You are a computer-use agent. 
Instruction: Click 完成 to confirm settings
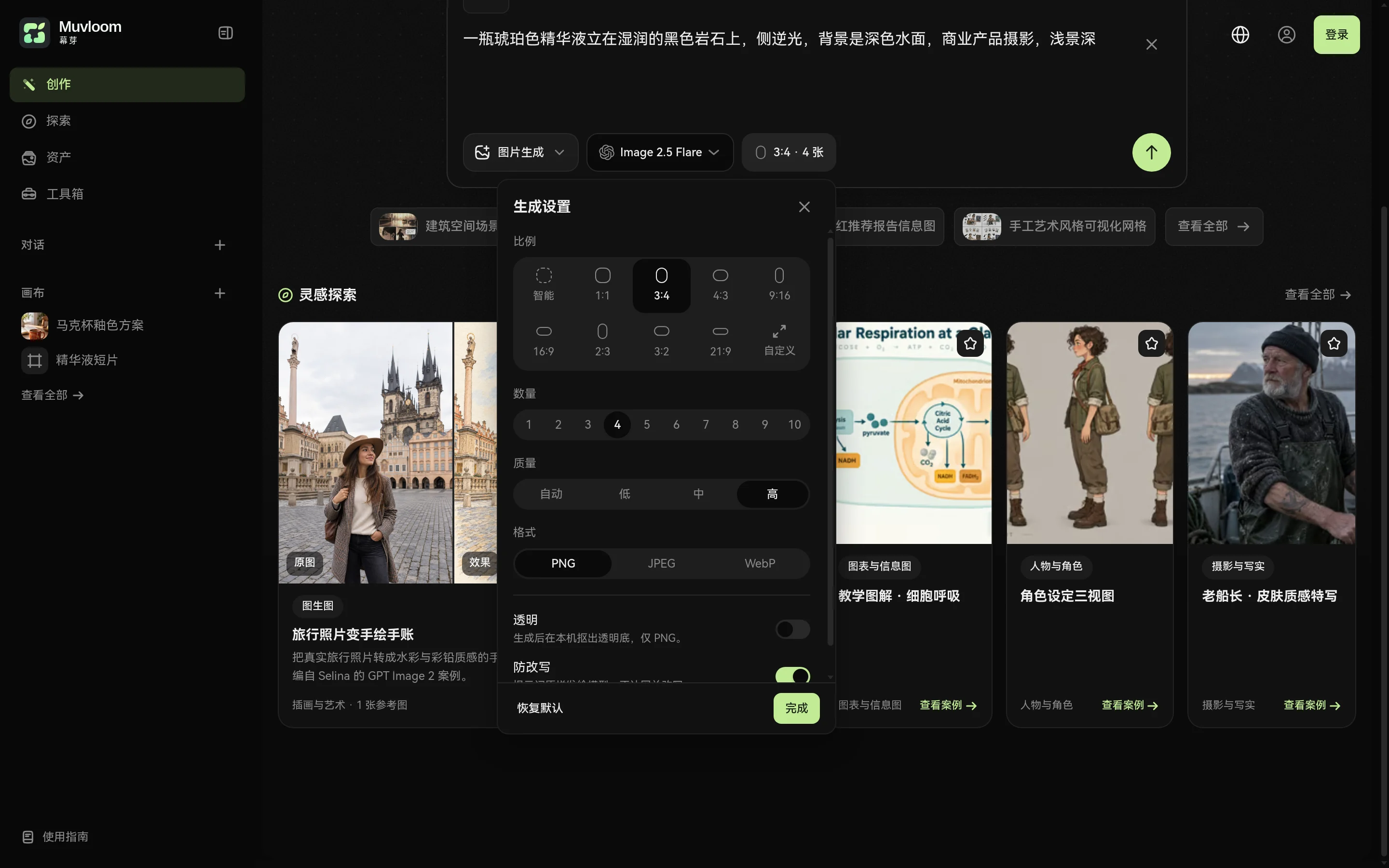(x=796, y=708)
